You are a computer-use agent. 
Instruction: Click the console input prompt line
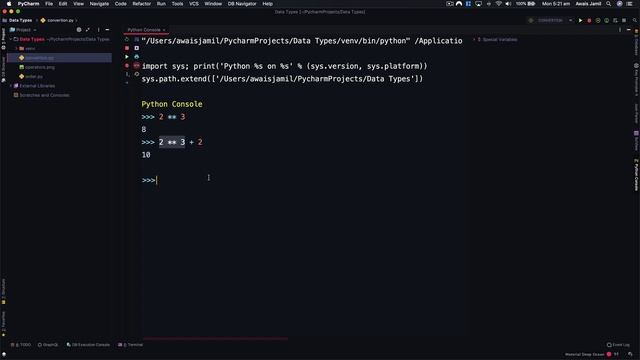pyautogui.click(x=302, y=180)
